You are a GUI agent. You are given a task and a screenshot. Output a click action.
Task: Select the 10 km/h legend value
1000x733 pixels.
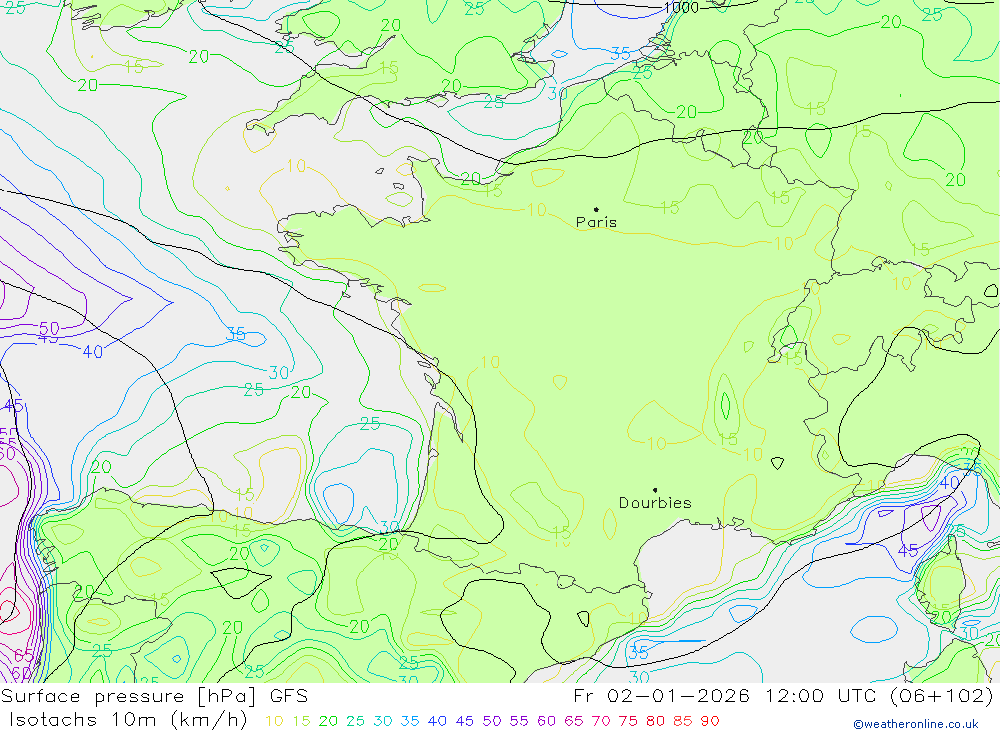[274, 721]
